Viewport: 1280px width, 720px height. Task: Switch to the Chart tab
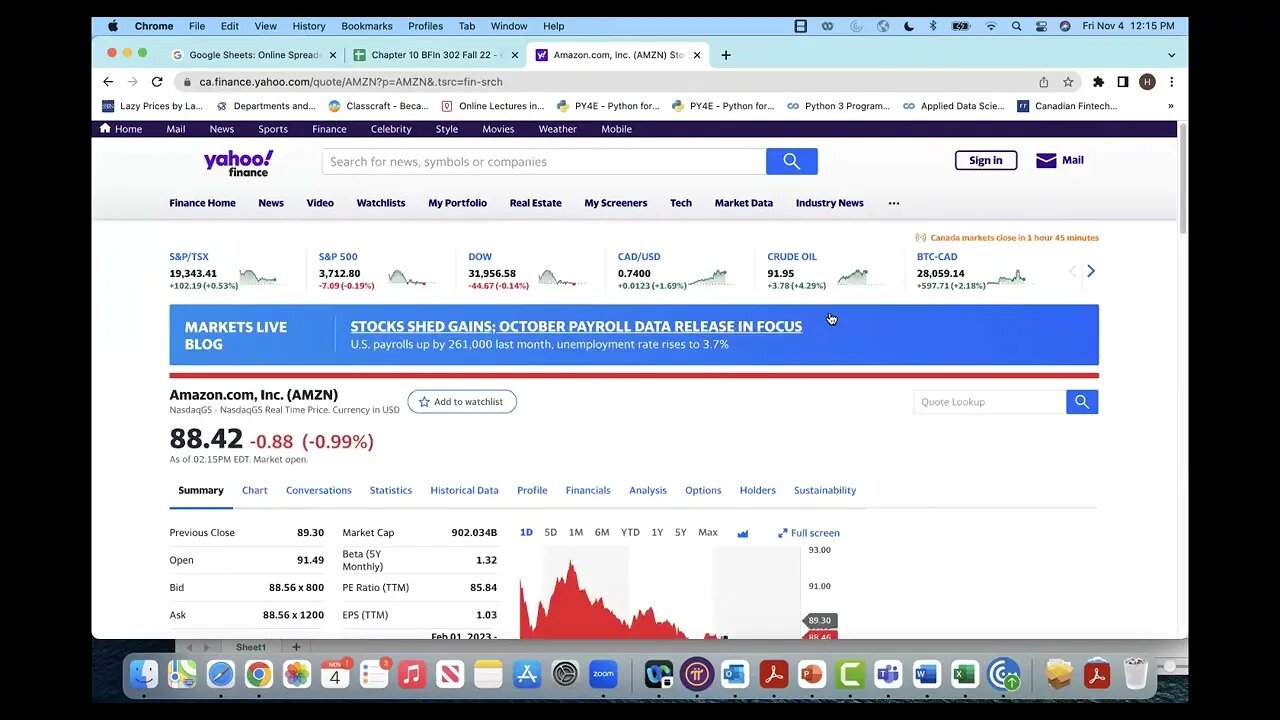pyautogui.click(x=255, y=491)
